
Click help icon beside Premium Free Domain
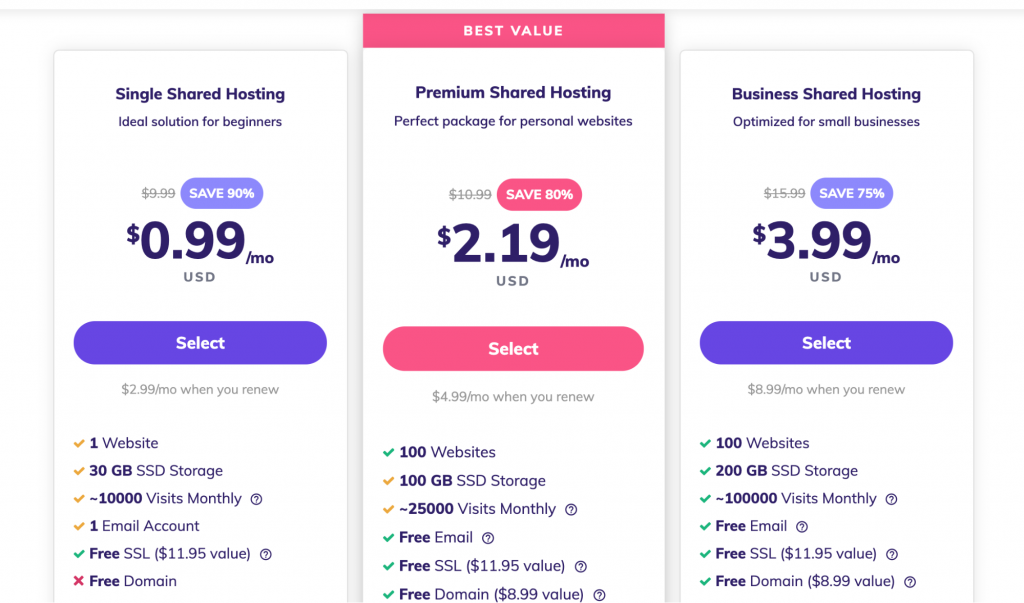(599, 595)
